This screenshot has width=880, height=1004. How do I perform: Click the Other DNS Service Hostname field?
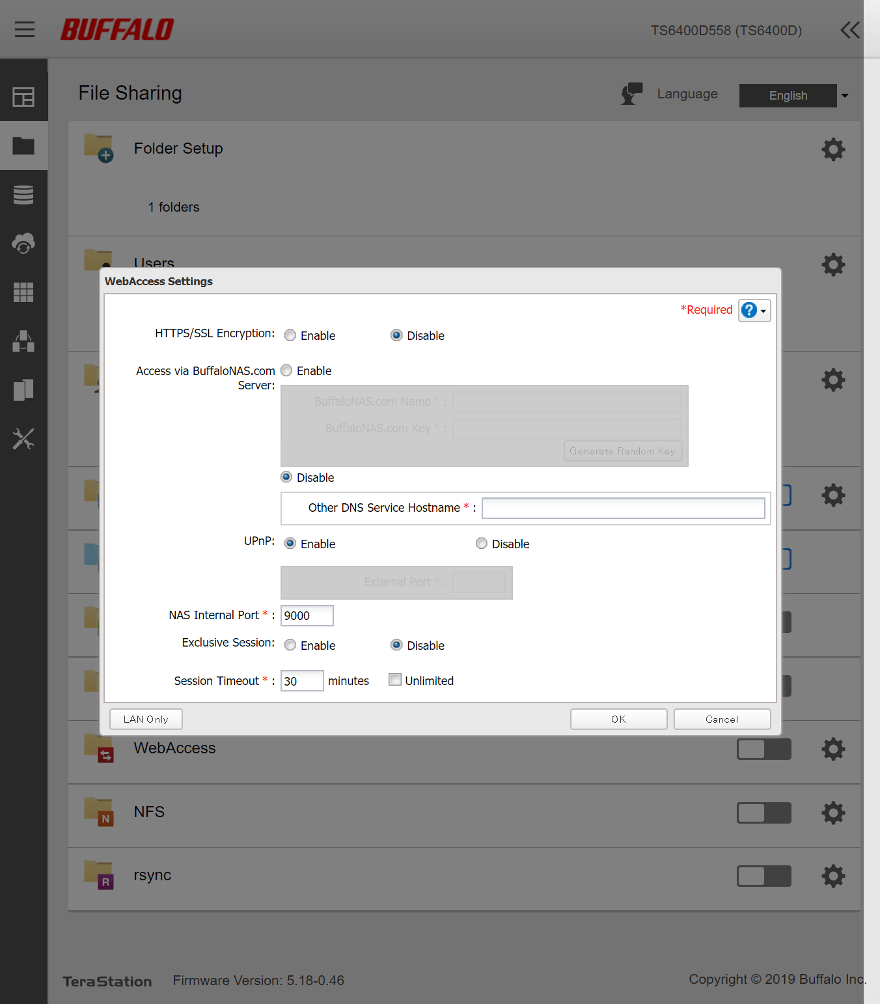point(623,508)
